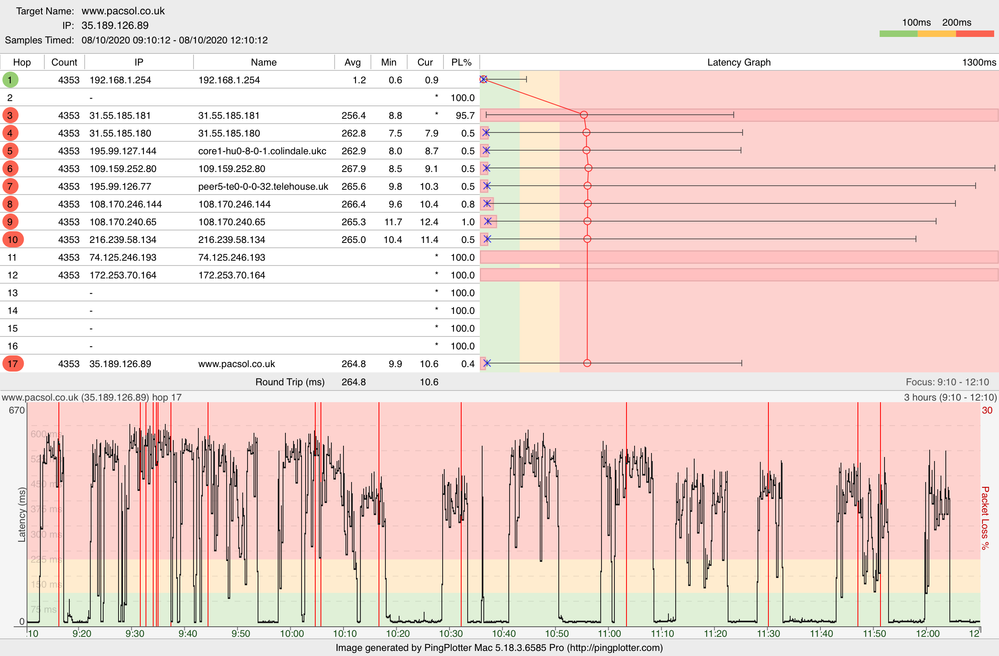This screenshot has height=656, width=999.
Task: Open the Focus 9:10 - 12:10 selector
Action: point(945,382)
